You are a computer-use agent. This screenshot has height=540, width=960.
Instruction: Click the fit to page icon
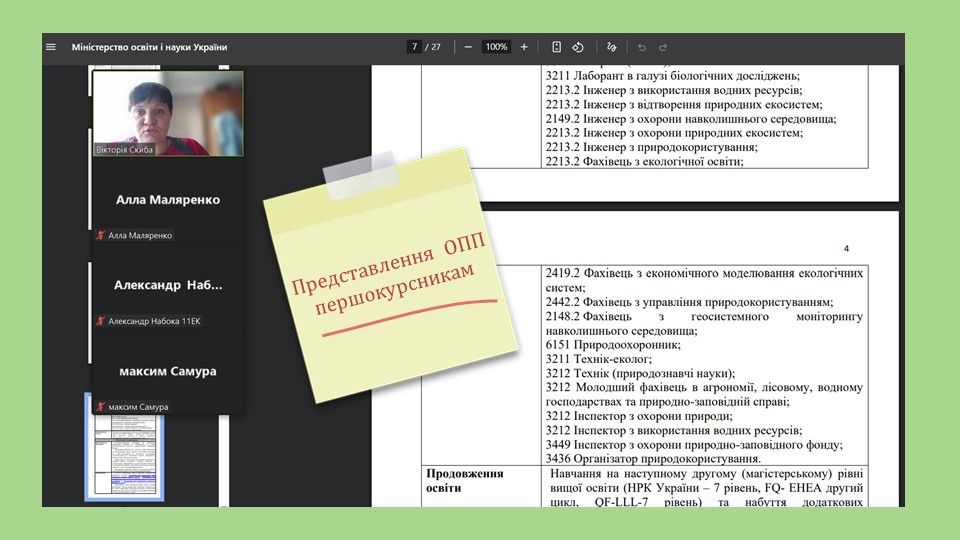[556, 47]
